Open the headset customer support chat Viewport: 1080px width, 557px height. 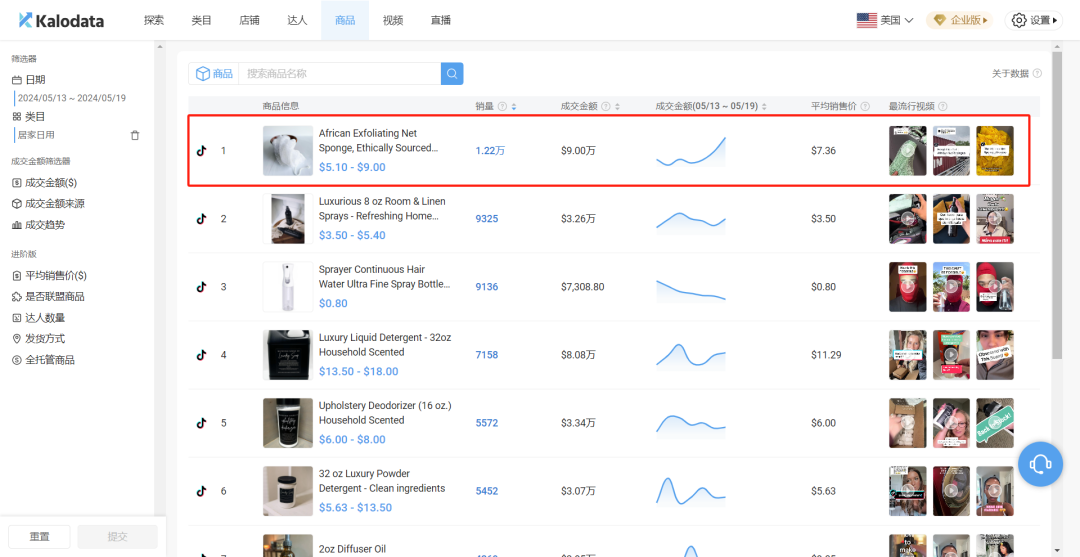(x=1041, y=464)
